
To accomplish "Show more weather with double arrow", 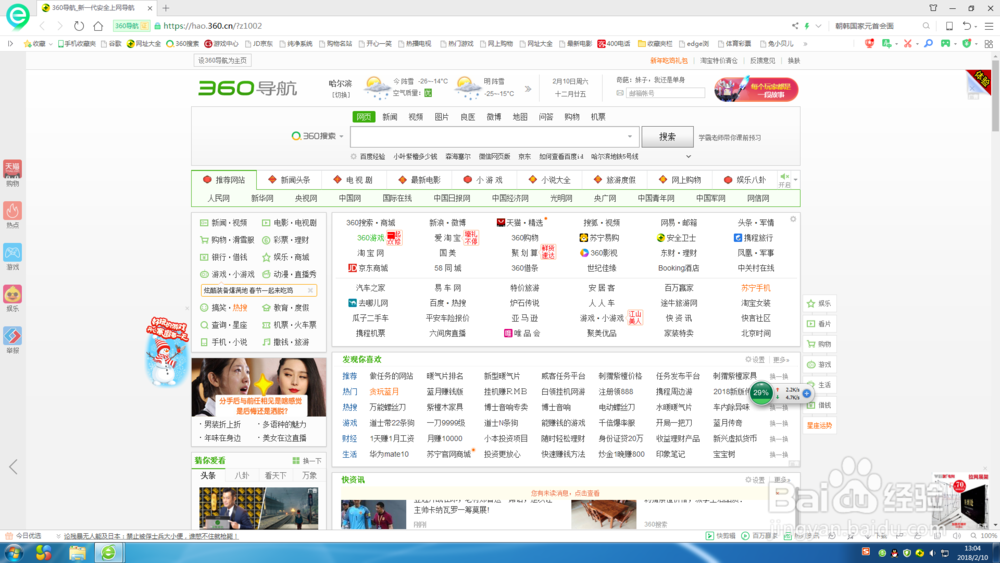I will coord(528,89).
